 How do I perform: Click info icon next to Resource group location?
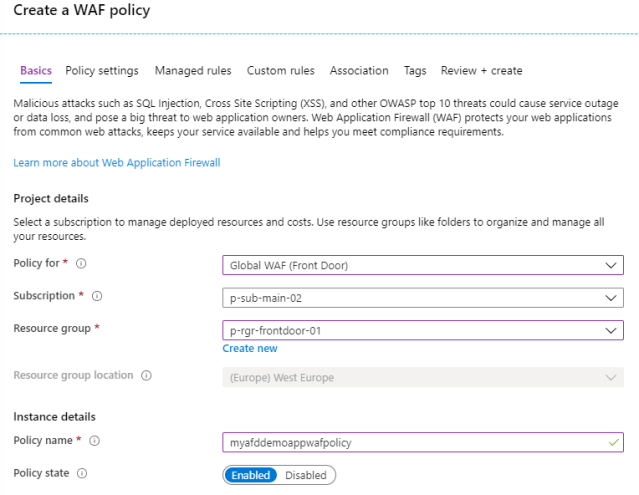[x=146, y=376]
